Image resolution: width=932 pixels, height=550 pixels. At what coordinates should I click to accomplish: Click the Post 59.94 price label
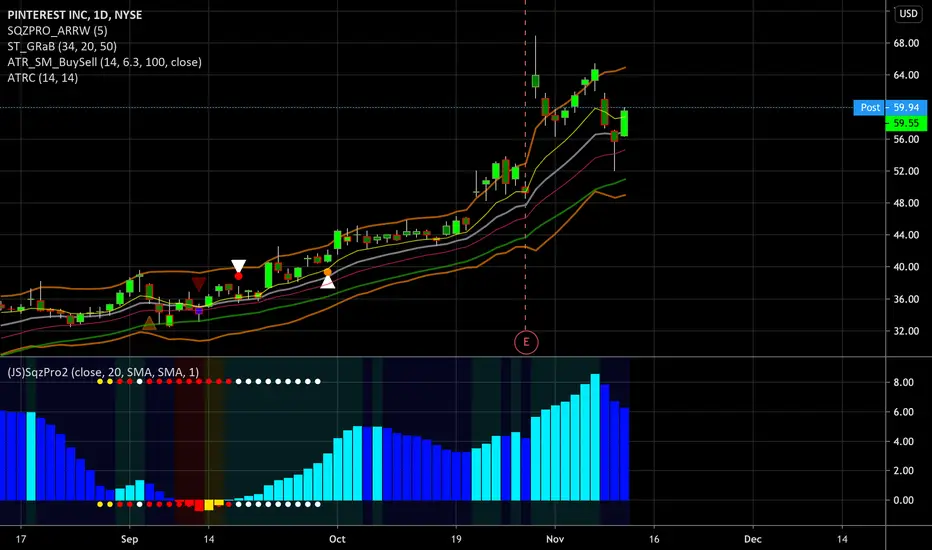click(x=890, y=108)
